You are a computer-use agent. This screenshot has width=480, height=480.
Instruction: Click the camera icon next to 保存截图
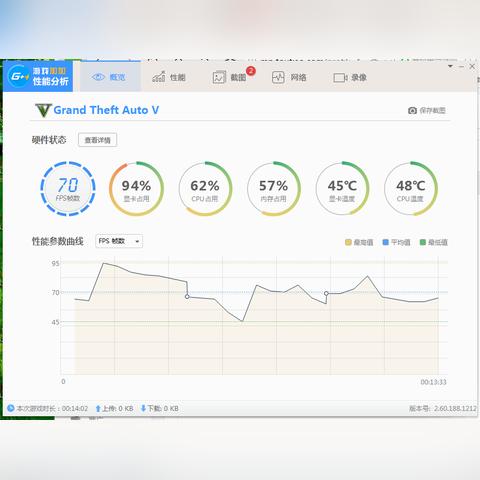pyautogui.click(x=412, y=110)
